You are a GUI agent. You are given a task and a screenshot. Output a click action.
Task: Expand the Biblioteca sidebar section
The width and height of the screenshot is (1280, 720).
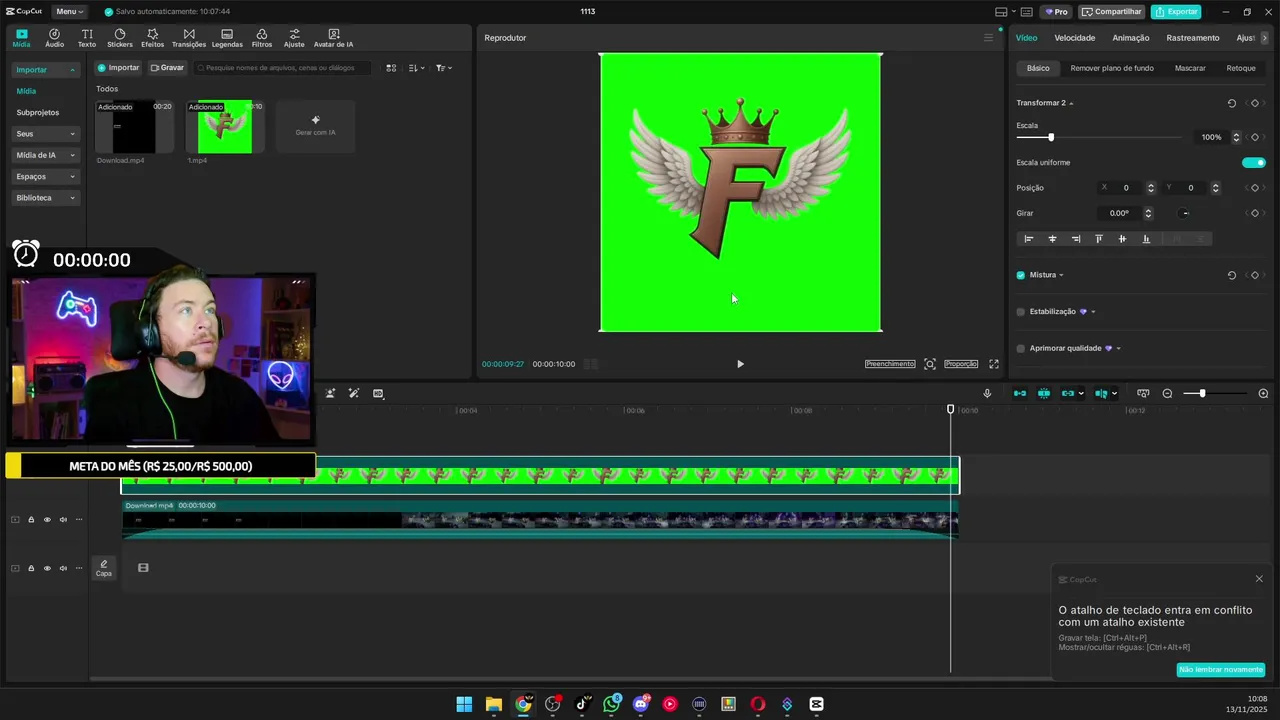point(45,198)
